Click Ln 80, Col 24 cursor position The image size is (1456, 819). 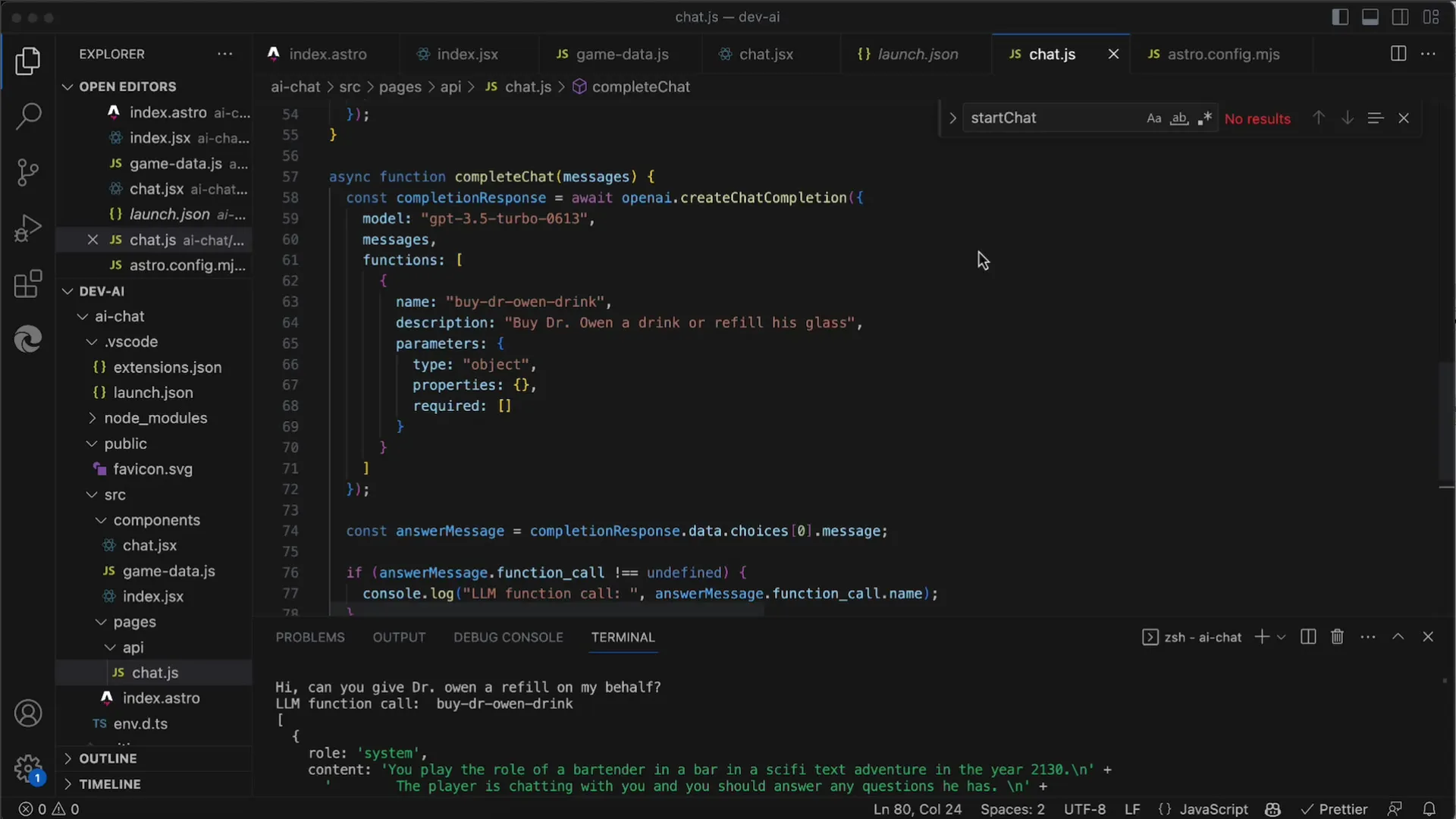point(917,809)
